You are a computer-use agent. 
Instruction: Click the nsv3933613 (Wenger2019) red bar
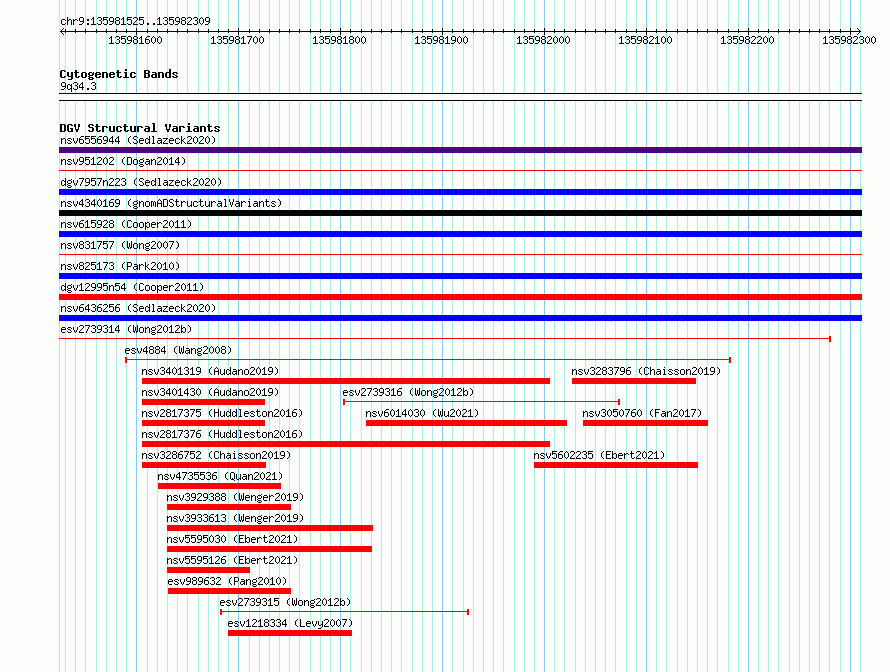coord(270,528)
